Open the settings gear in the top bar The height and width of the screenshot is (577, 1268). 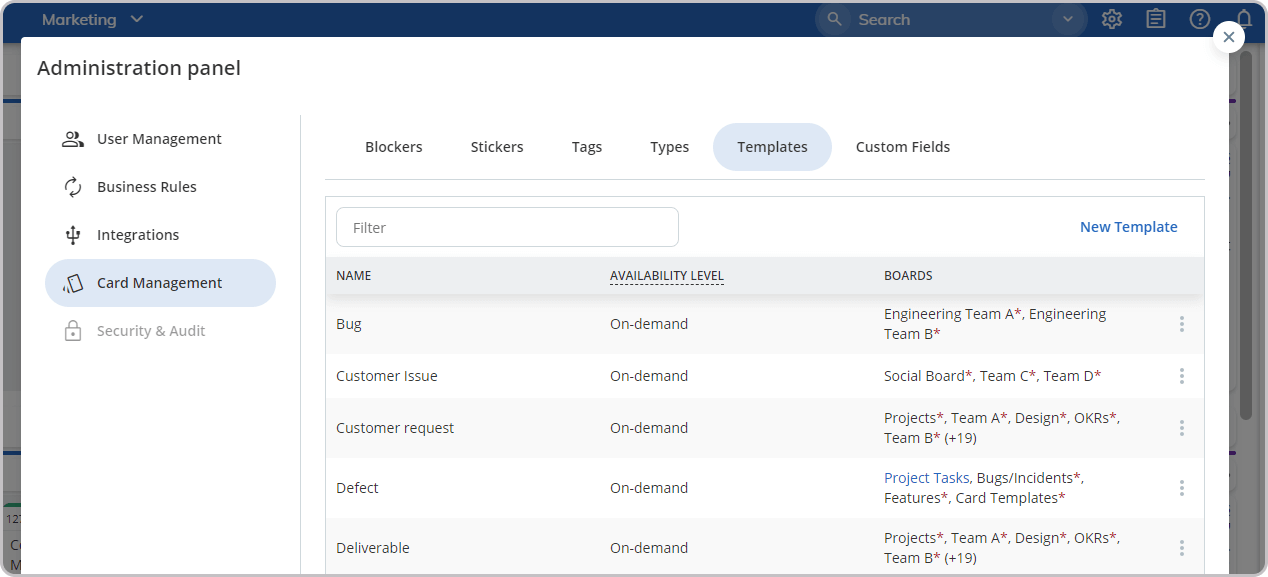(x=1111, y=18)
